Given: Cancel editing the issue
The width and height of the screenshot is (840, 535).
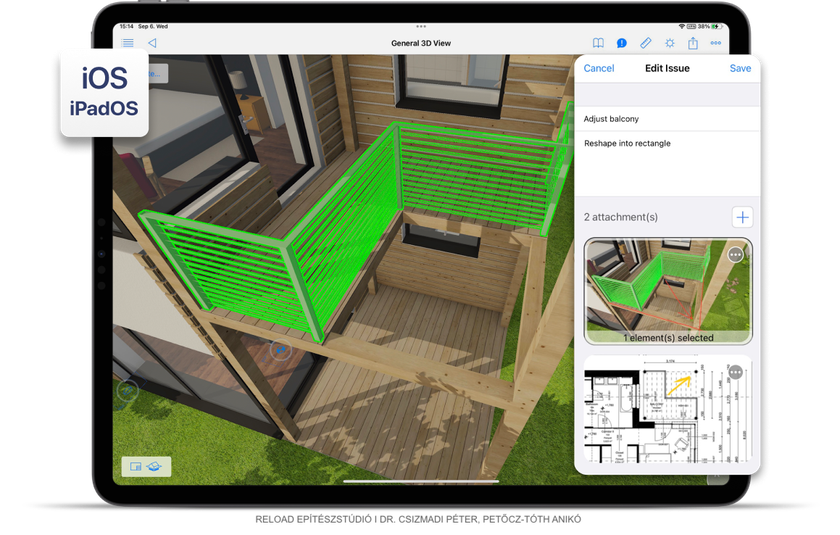Looking at the screenshot, I should [598, 68].
